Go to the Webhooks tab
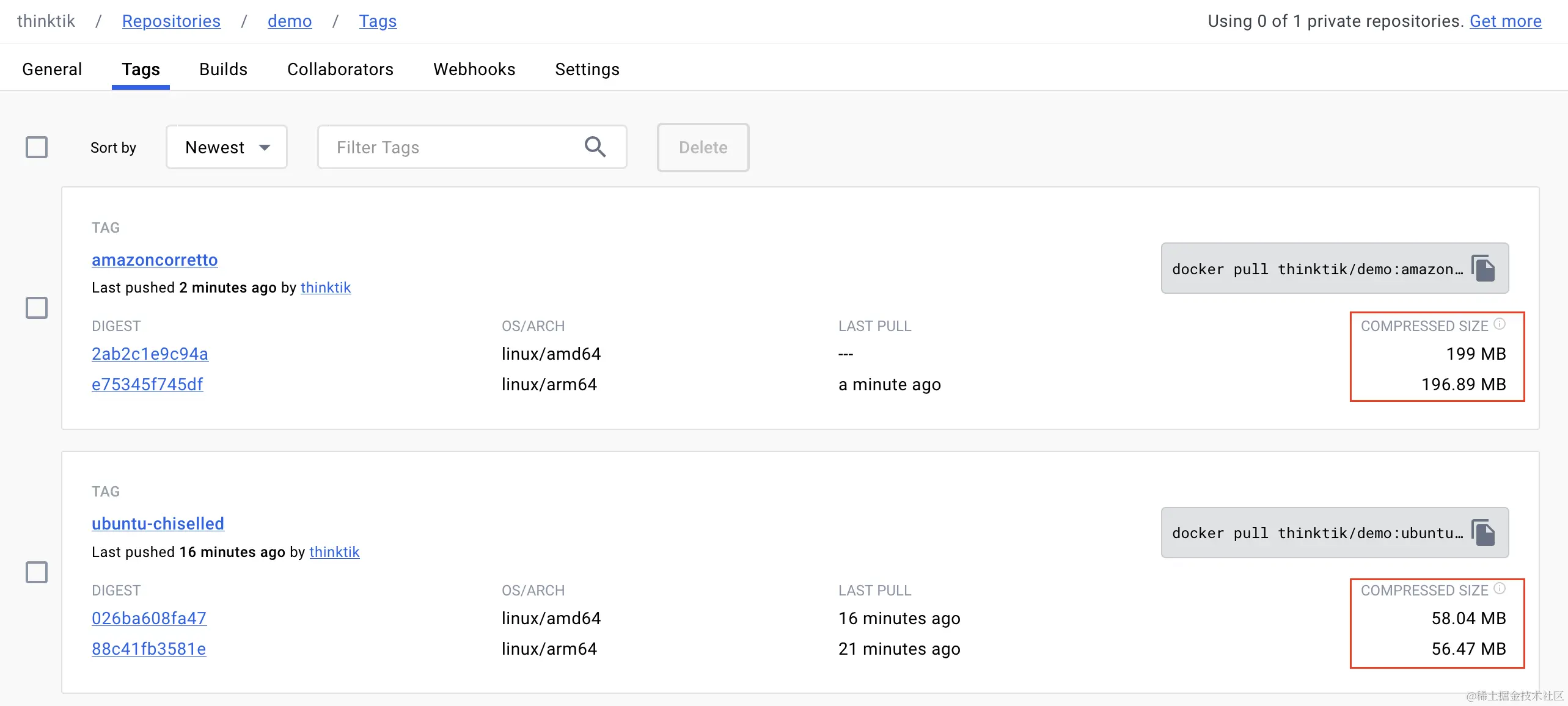 pyautogui.click(x=474, y=70)
